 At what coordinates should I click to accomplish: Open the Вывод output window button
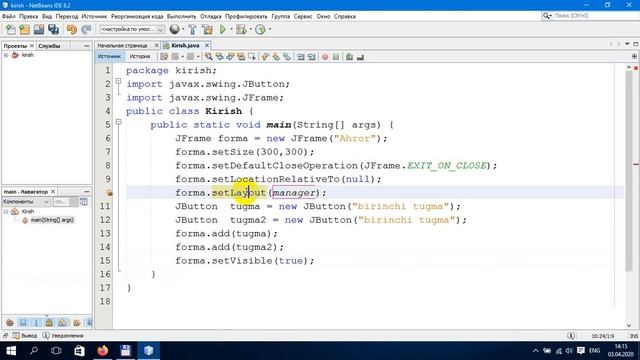click(x=25, y=336)
